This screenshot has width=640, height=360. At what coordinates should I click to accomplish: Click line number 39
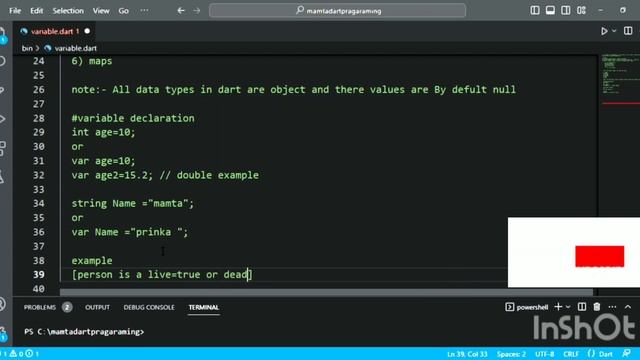[39, 275]
